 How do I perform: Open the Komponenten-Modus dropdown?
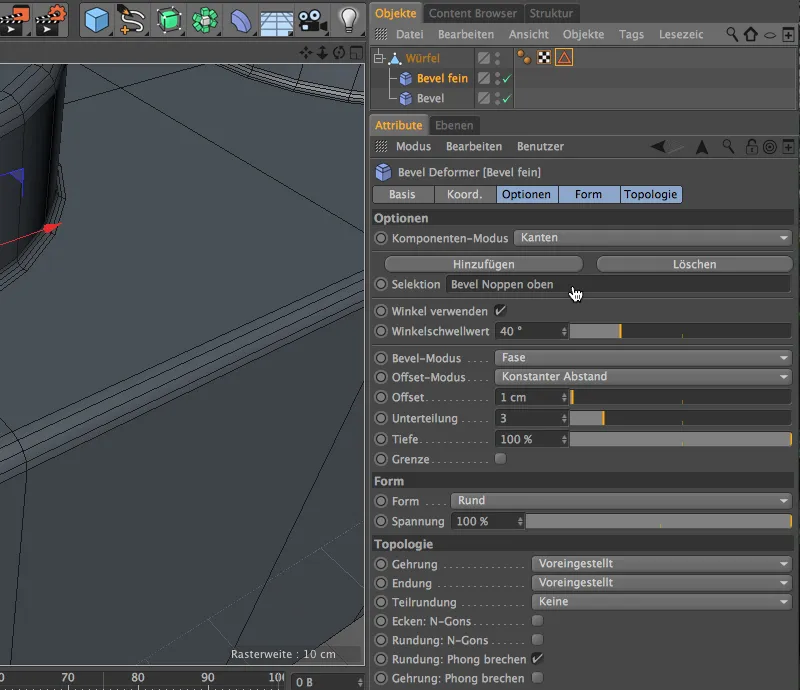(653, 238)
